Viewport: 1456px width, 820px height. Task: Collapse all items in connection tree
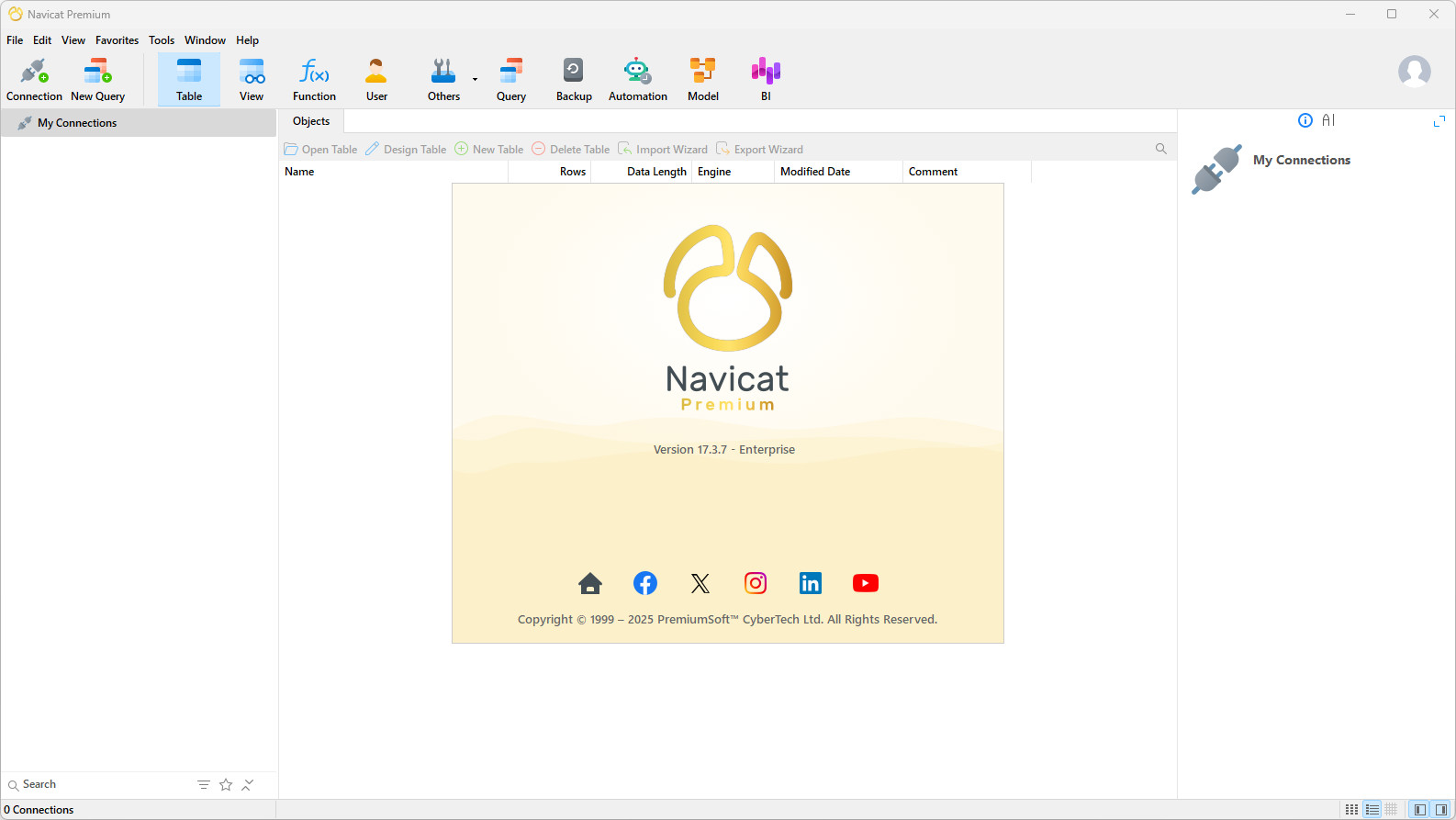click(x=248, y=785)
